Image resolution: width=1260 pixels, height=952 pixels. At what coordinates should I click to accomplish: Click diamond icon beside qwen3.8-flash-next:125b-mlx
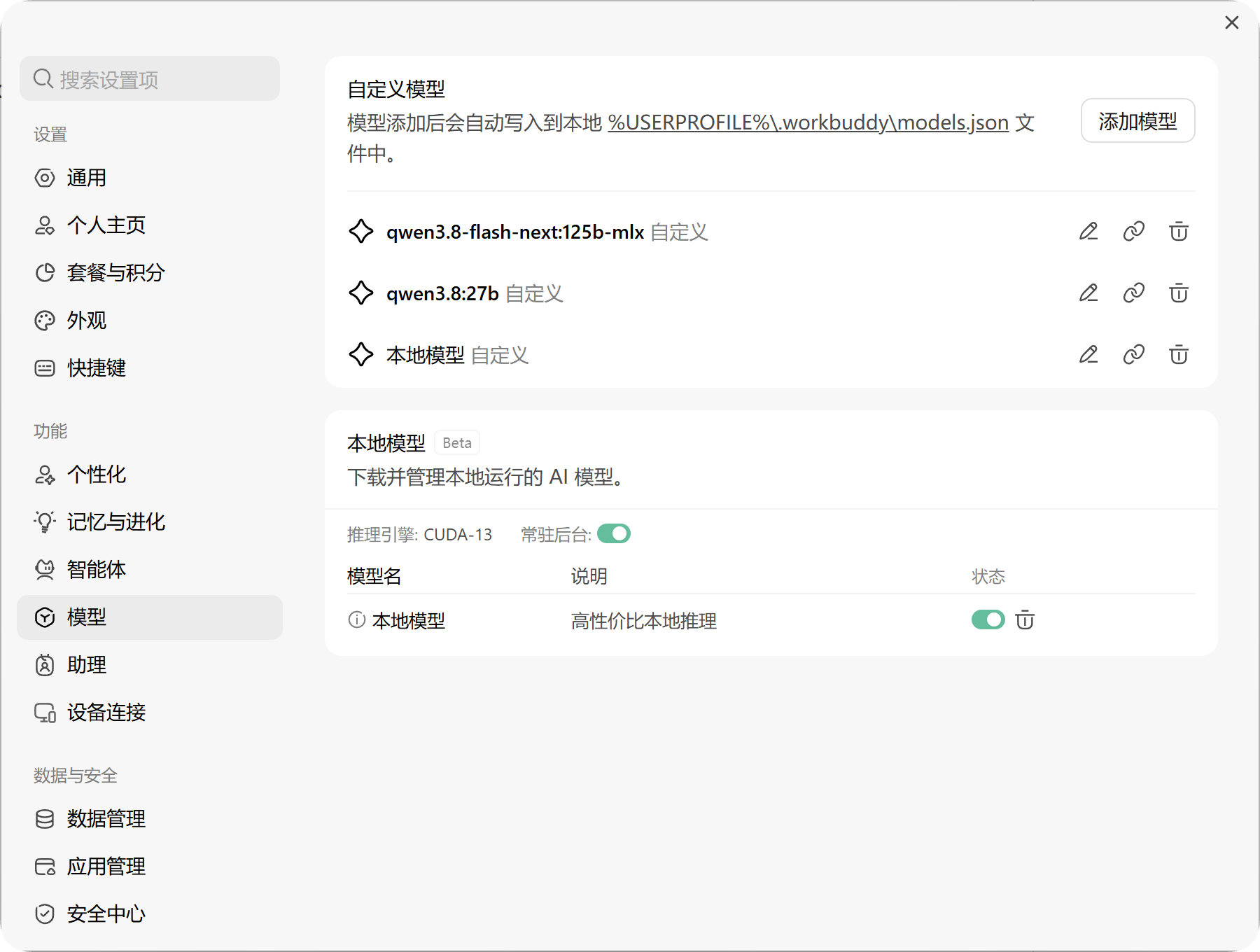click(361, 232)
